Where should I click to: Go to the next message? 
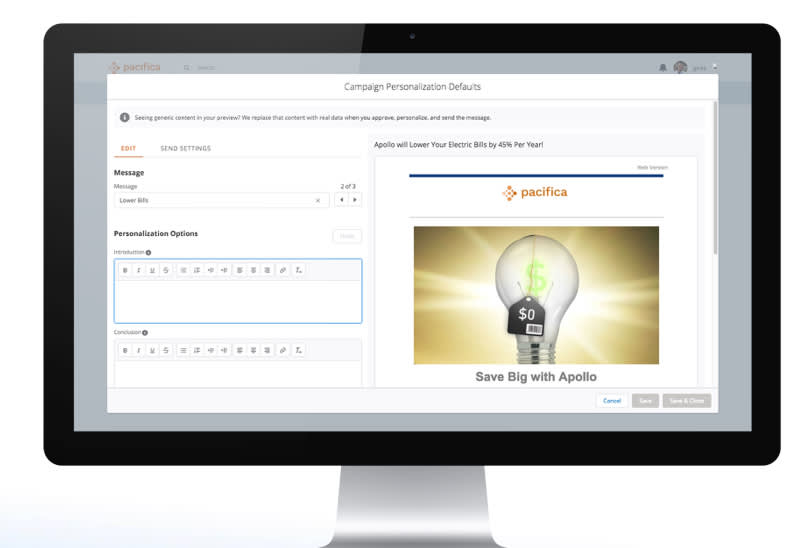(x=355, y=200)
